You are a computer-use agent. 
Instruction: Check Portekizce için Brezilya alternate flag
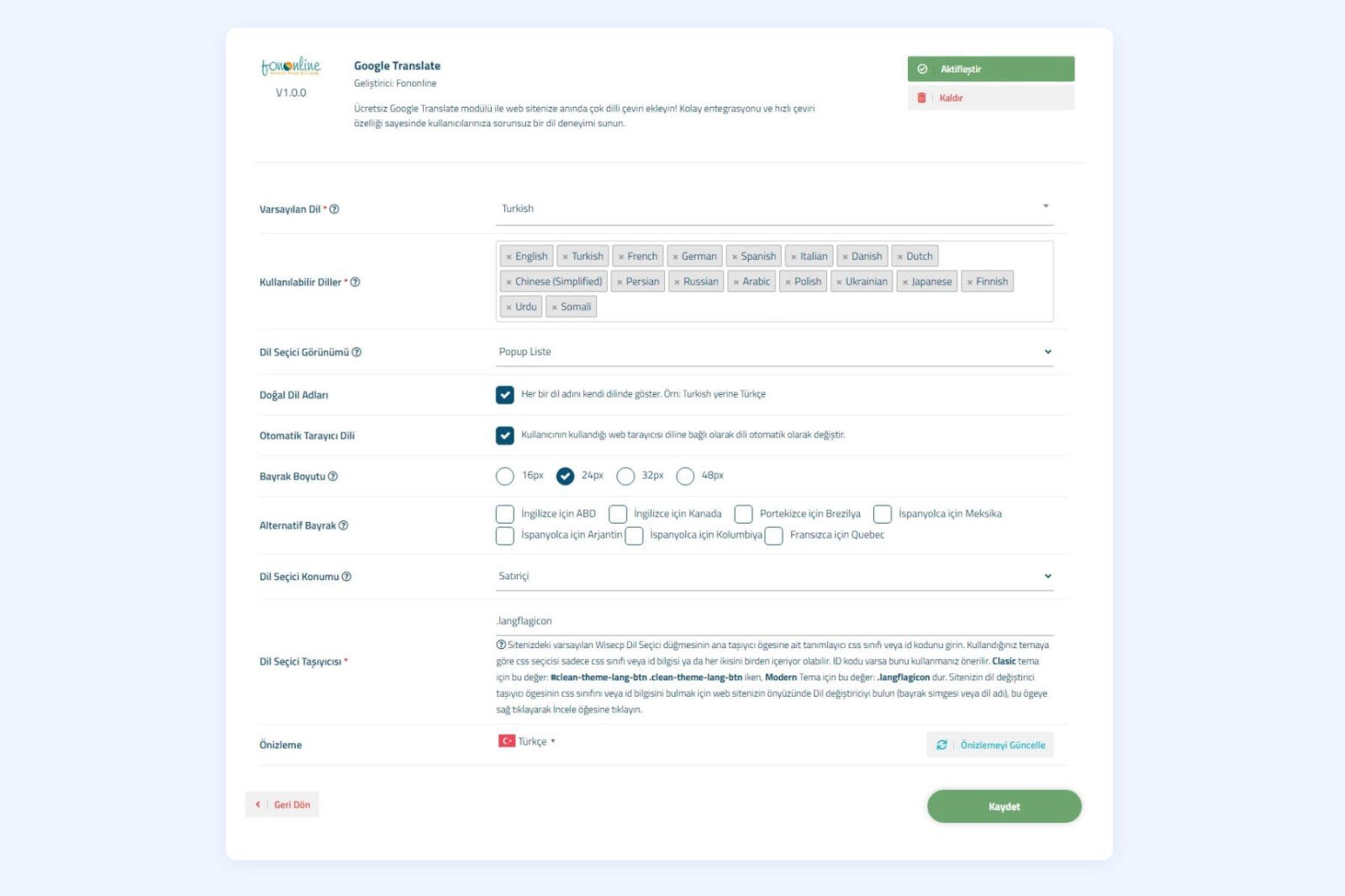point(744,514)
